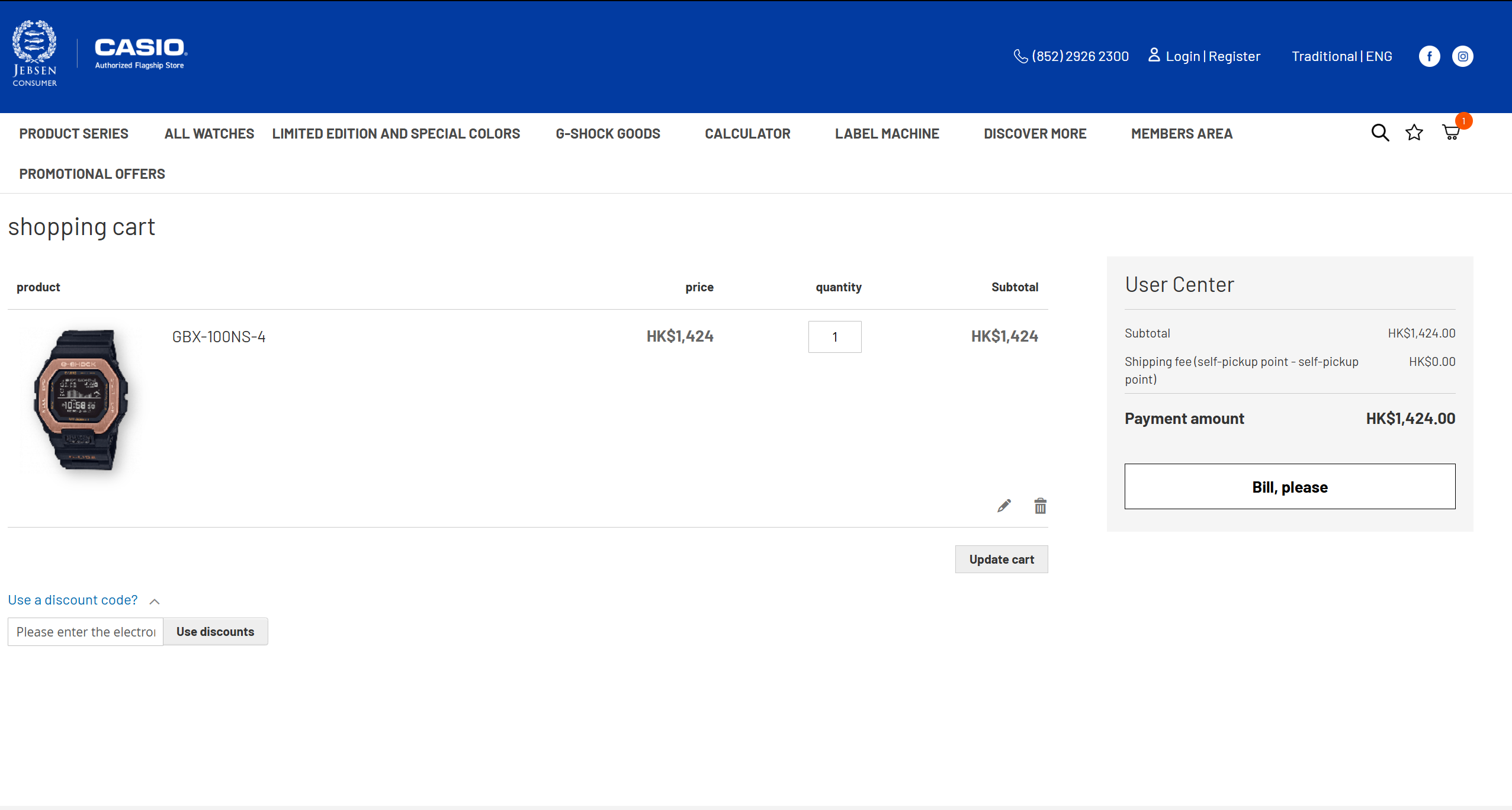Click the pencil edit item icon
This screenshot has height=810, width=1512.
click(1004, 506)
